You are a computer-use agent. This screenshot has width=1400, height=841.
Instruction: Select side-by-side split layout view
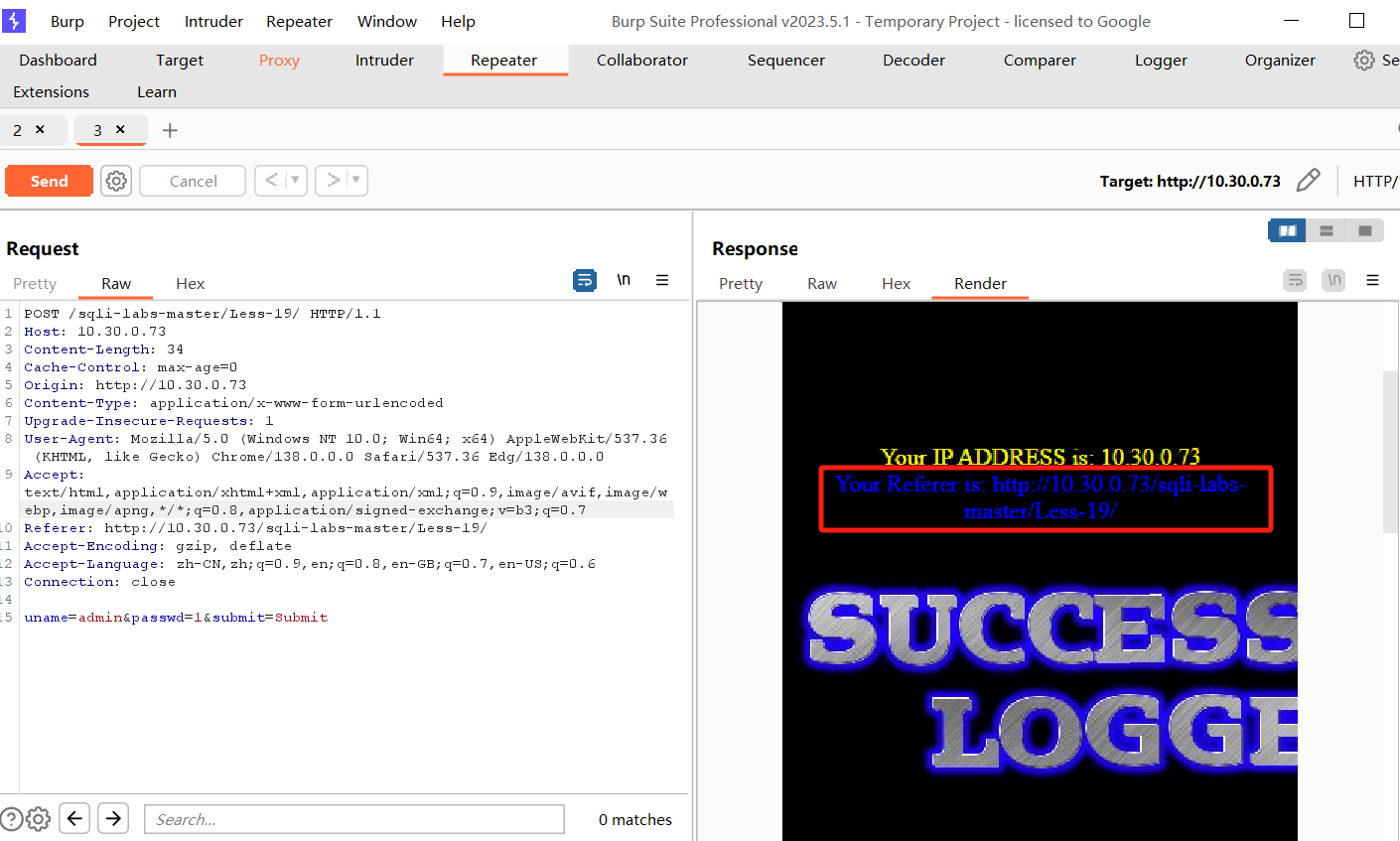coord(1287,230)
